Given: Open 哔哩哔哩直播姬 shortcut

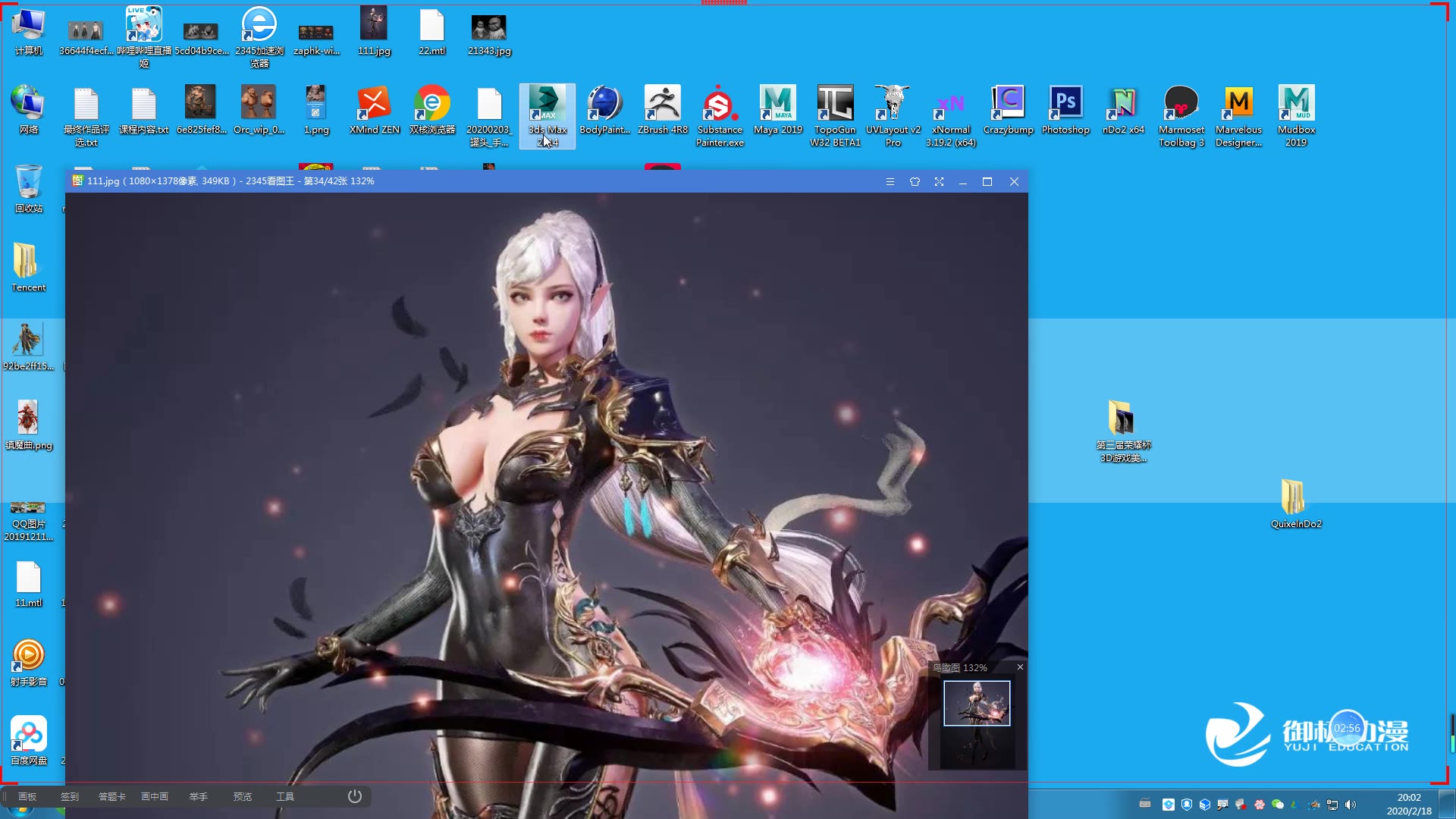Looking at the screenshot, I should coord(144,37).
